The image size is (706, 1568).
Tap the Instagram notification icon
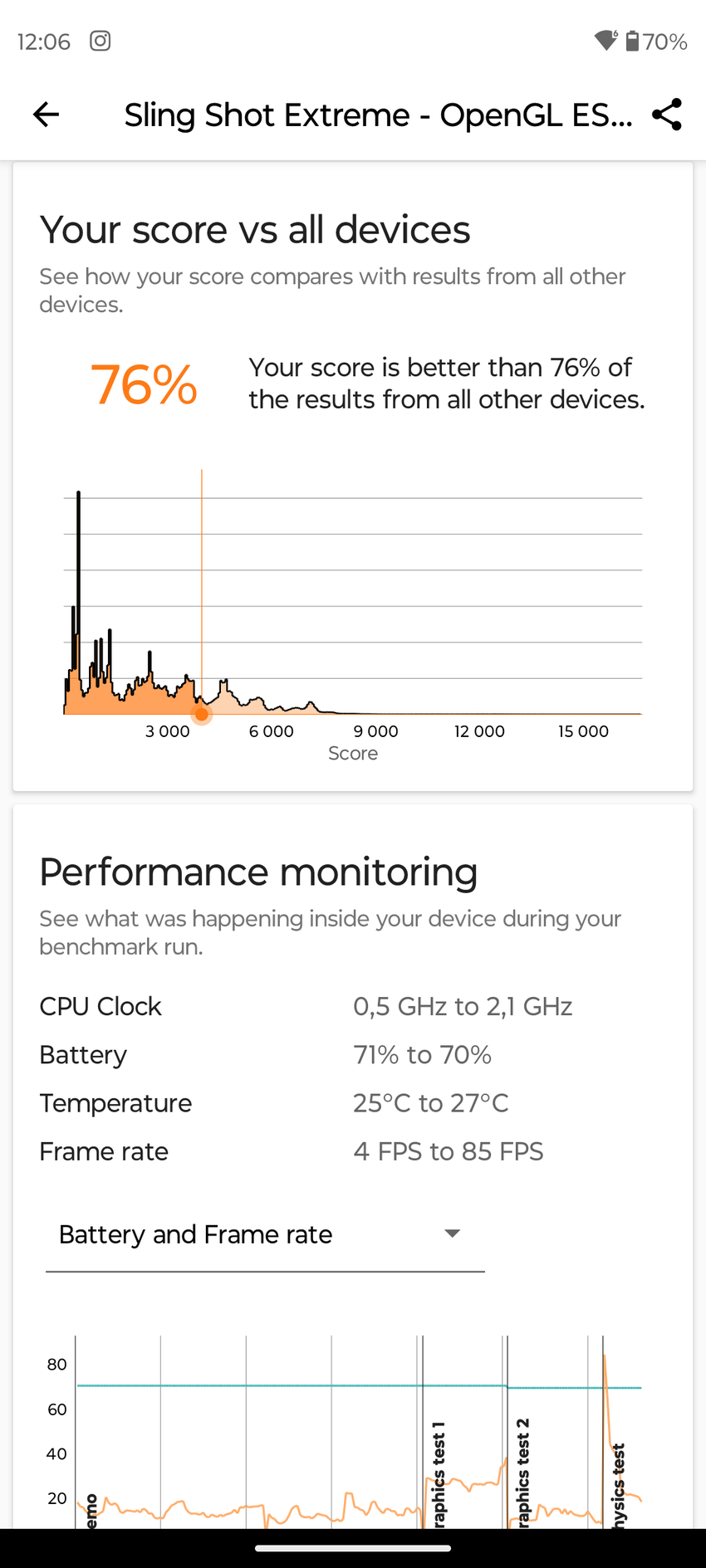(x=101, y=41)
